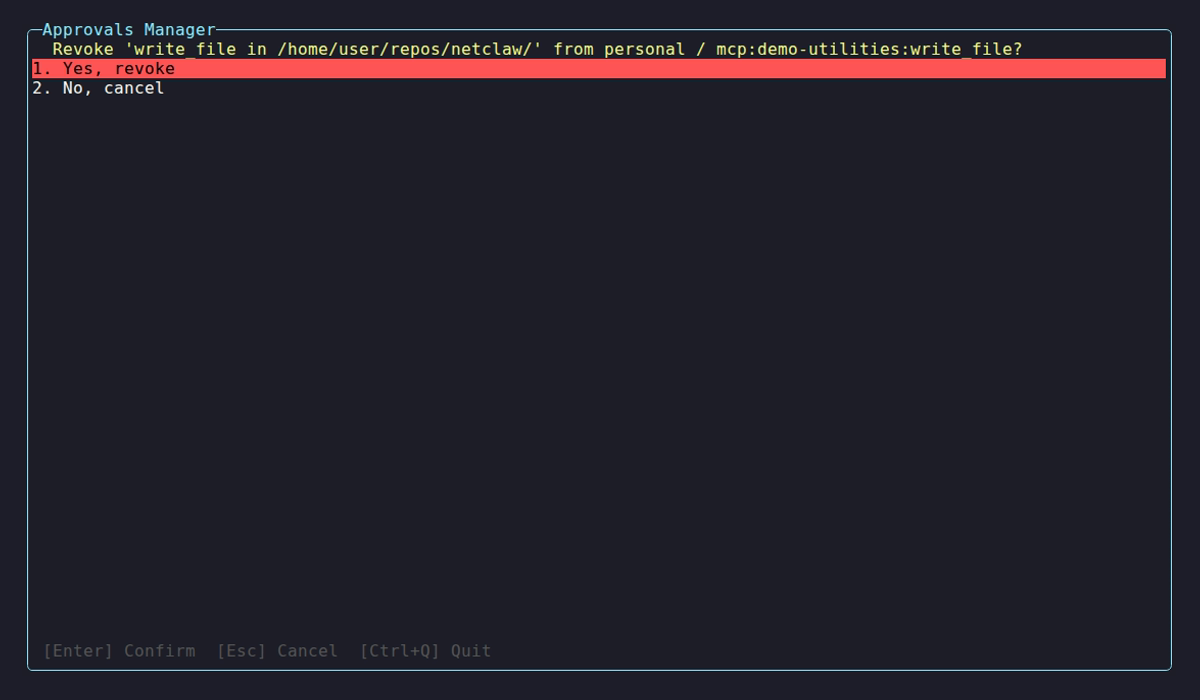Click the Approvals Manager title
This screenshot has width=1200, height=700.
129,30
